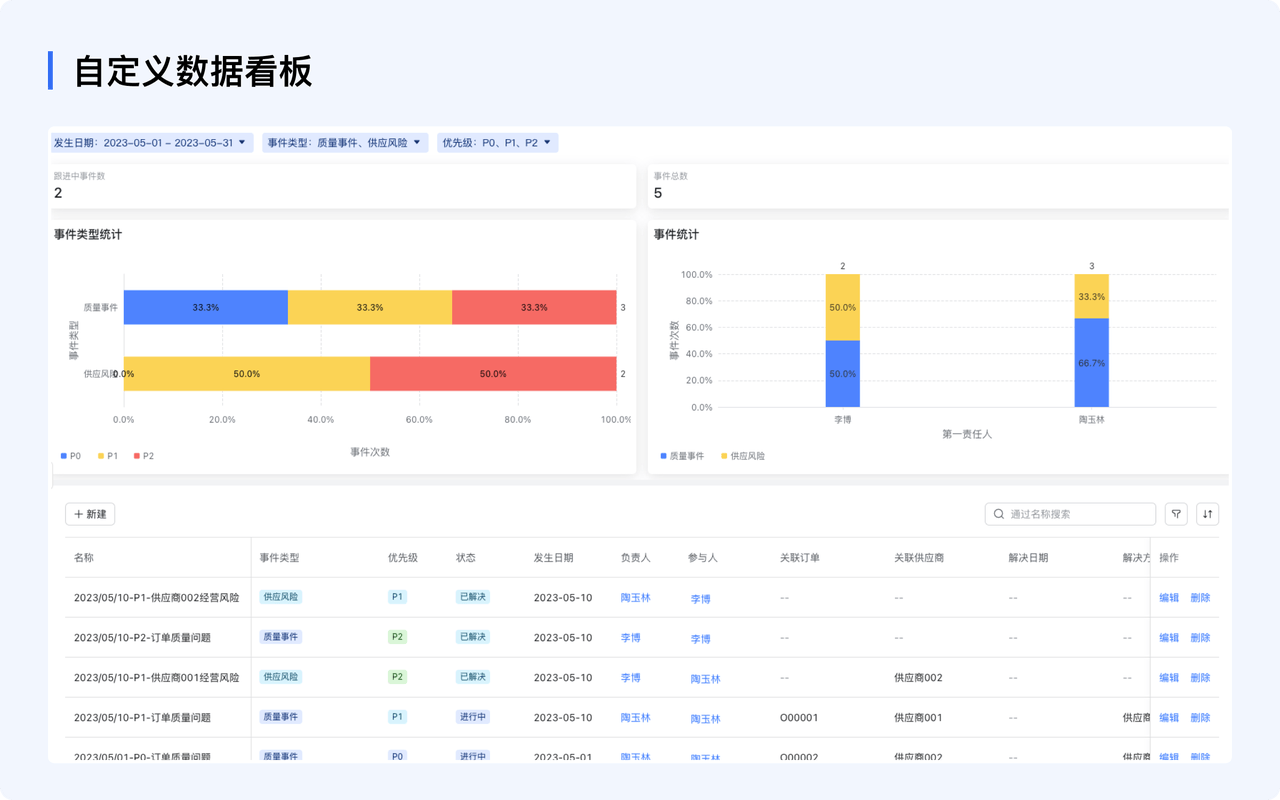Toggle the 质量事件 legend item in 事件统计
Viewport: 1280px width, 800px height.
pyautogui.click(x=682, y=456)
